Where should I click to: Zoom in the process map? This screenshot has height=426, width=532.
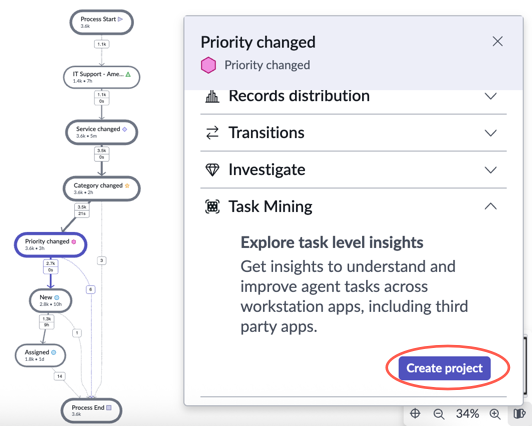coord(495,414)
